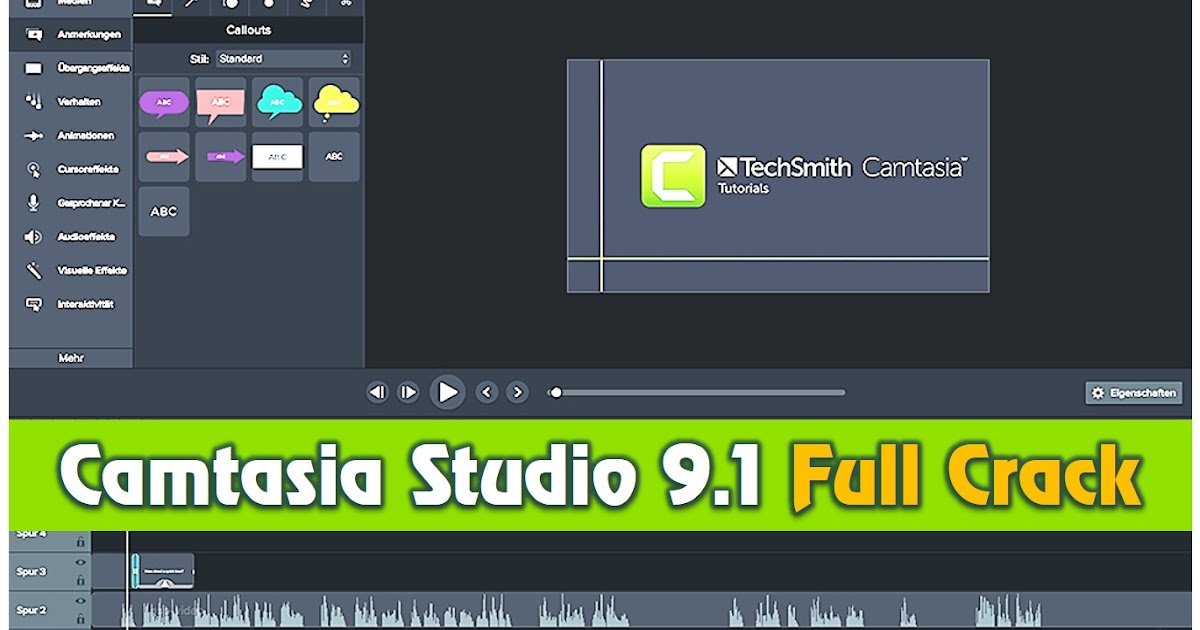Click the Mehr button below sidebar
The height and width of the screenshot is (630, 1200).
(x=70, y=357)
